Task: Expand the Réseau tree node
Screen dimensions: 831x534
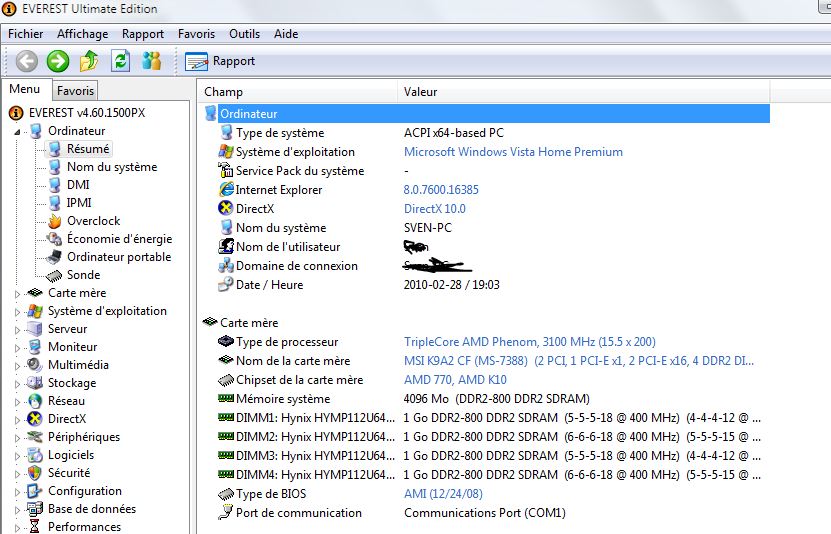Action: pyautogui.click(x=17, y=402)
